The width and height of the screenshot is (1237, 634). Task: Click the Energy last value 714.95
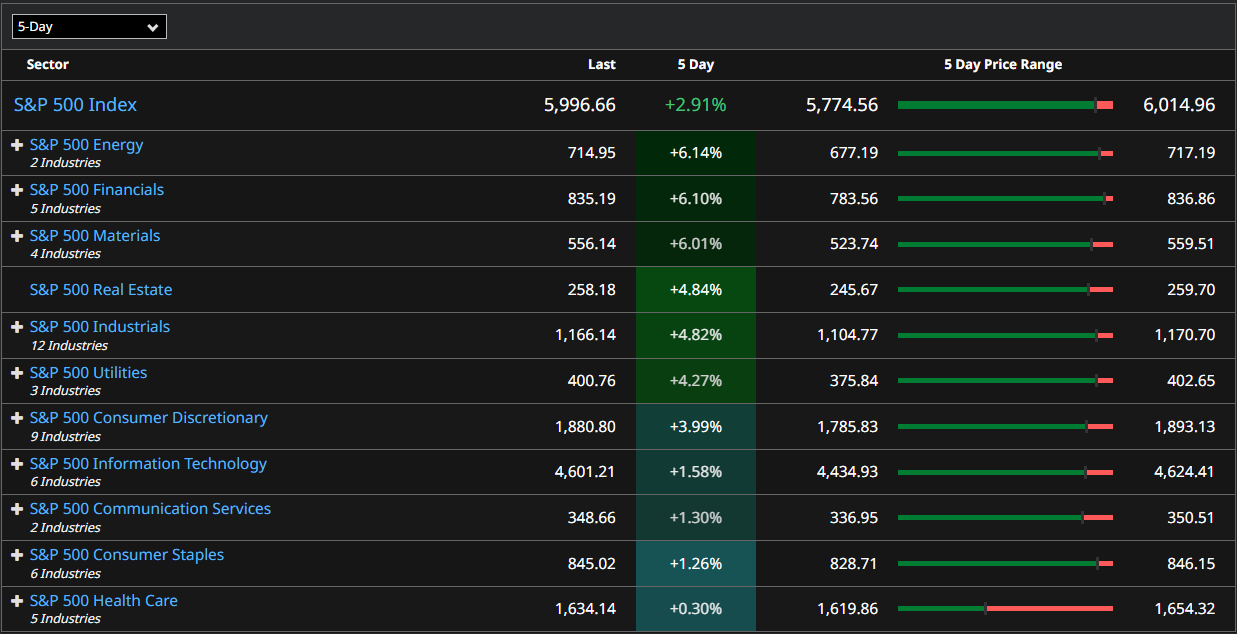(x=592, y=153)
